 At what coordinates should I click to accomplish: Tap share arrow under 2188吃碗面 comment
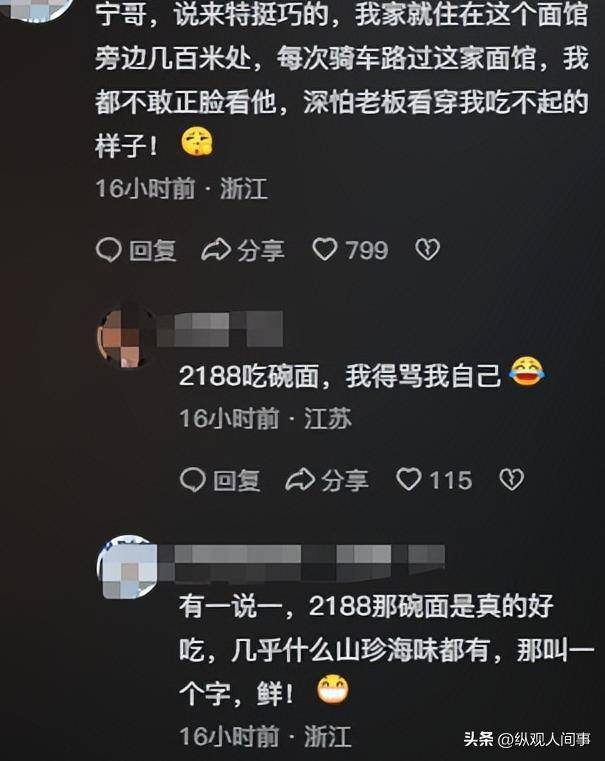click(x=300, y=480)
